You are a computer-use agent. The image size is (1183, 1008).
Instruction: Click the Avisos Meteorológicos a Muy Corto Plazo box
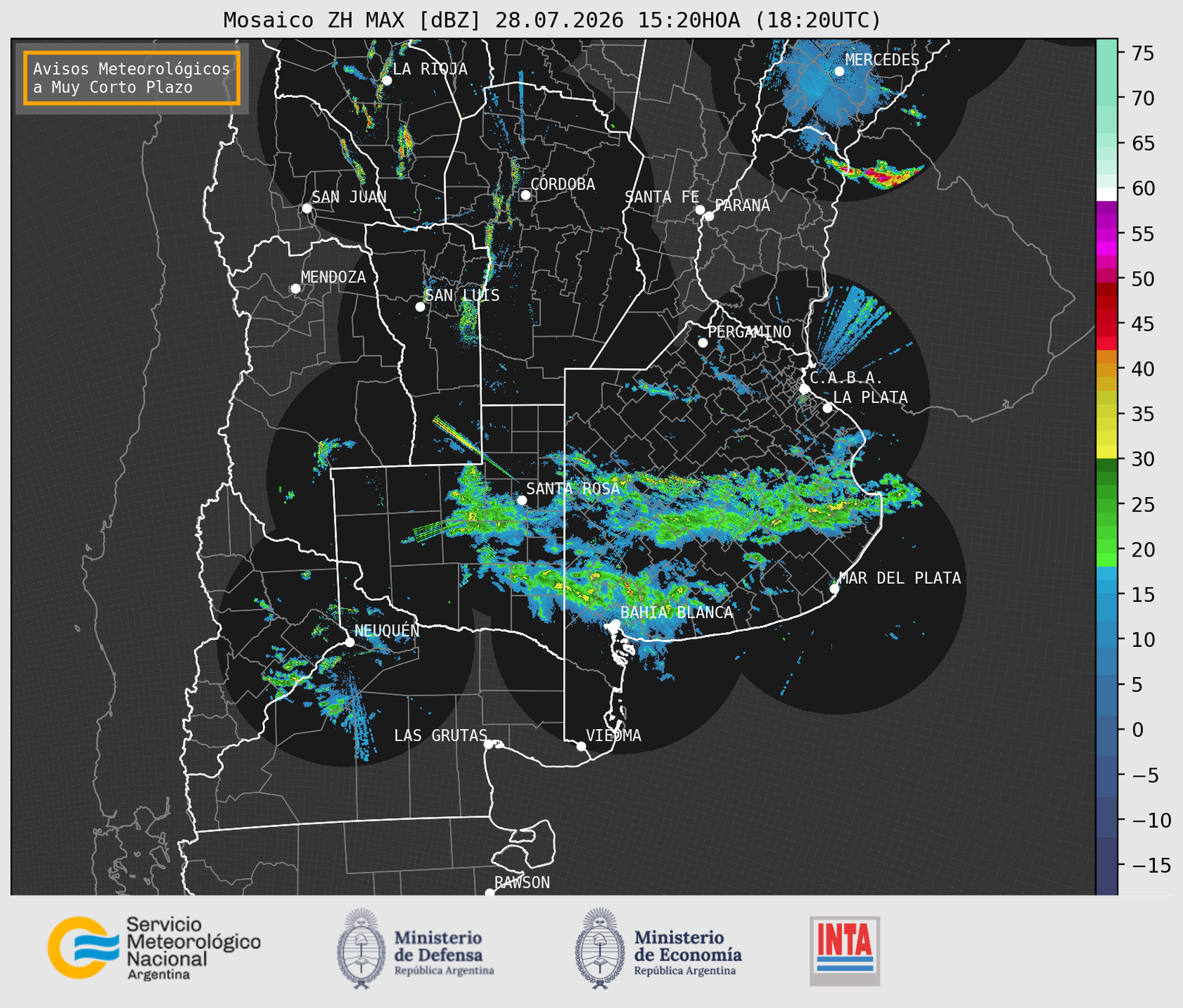(132, 78)
